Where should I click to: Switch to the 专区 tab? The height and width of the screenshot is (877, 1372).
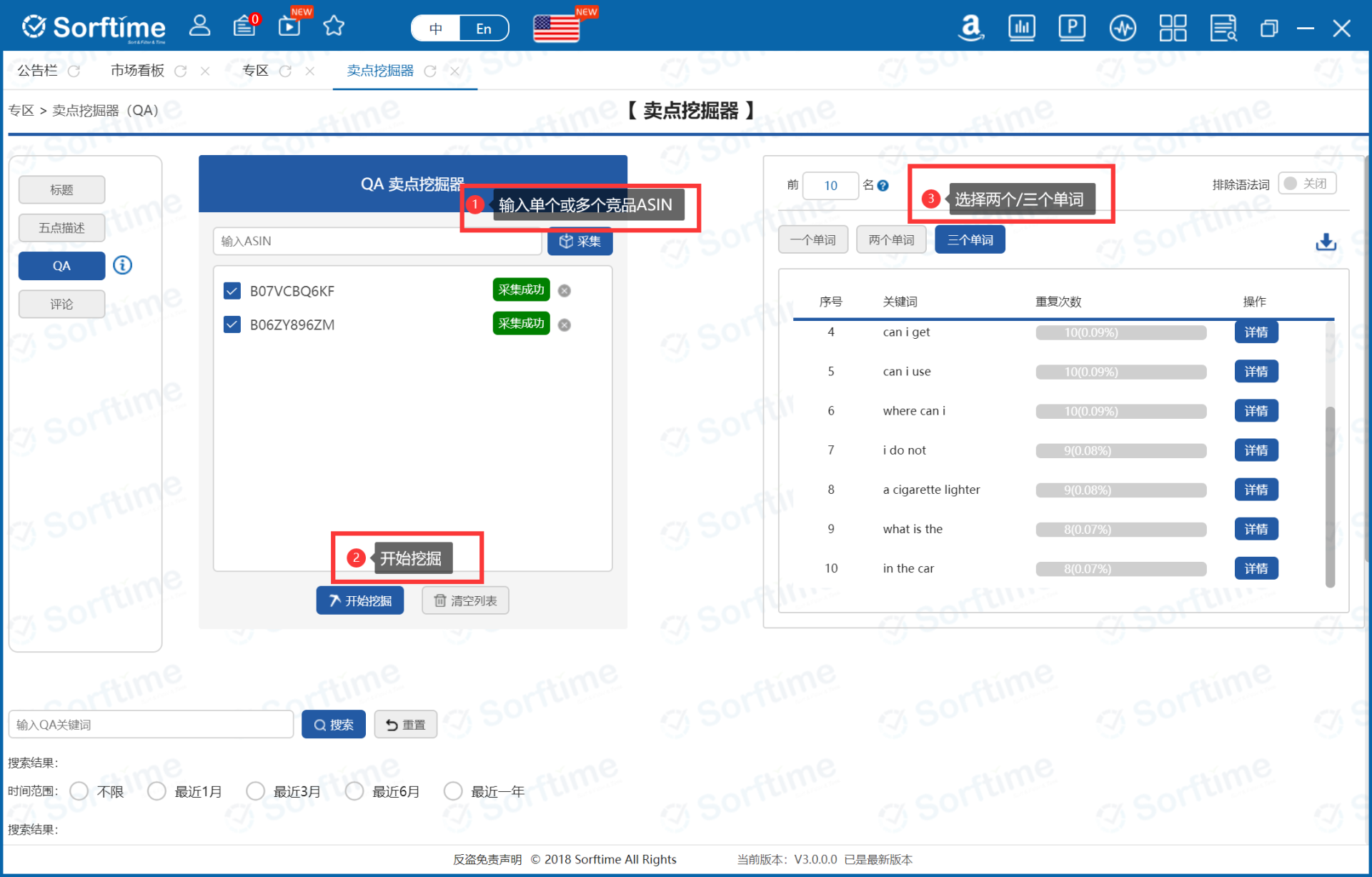(255, 71)
